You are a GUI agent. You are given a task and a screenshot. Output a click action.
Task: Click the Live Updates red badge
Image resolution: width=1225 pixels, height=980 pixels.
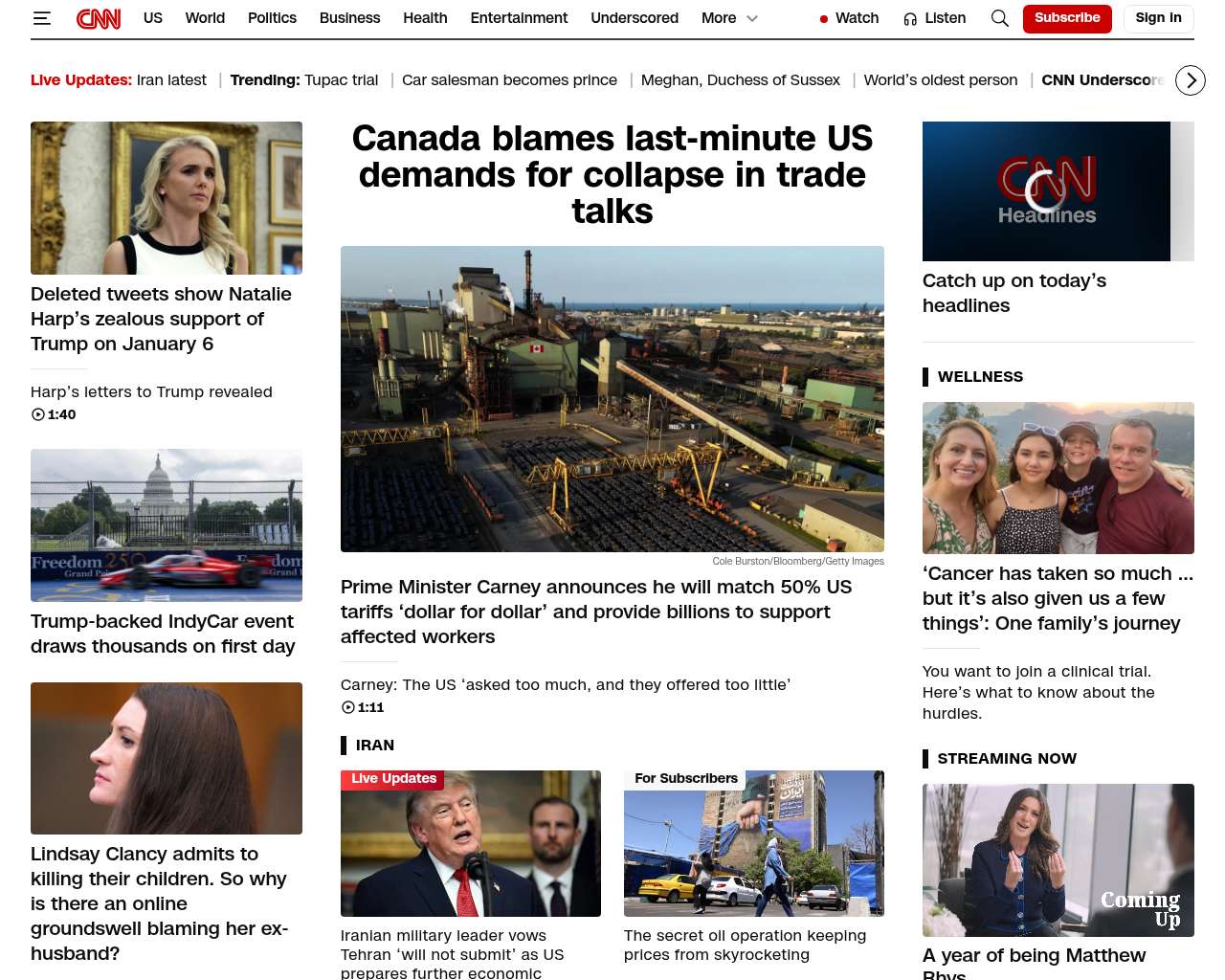click(394, 779)
